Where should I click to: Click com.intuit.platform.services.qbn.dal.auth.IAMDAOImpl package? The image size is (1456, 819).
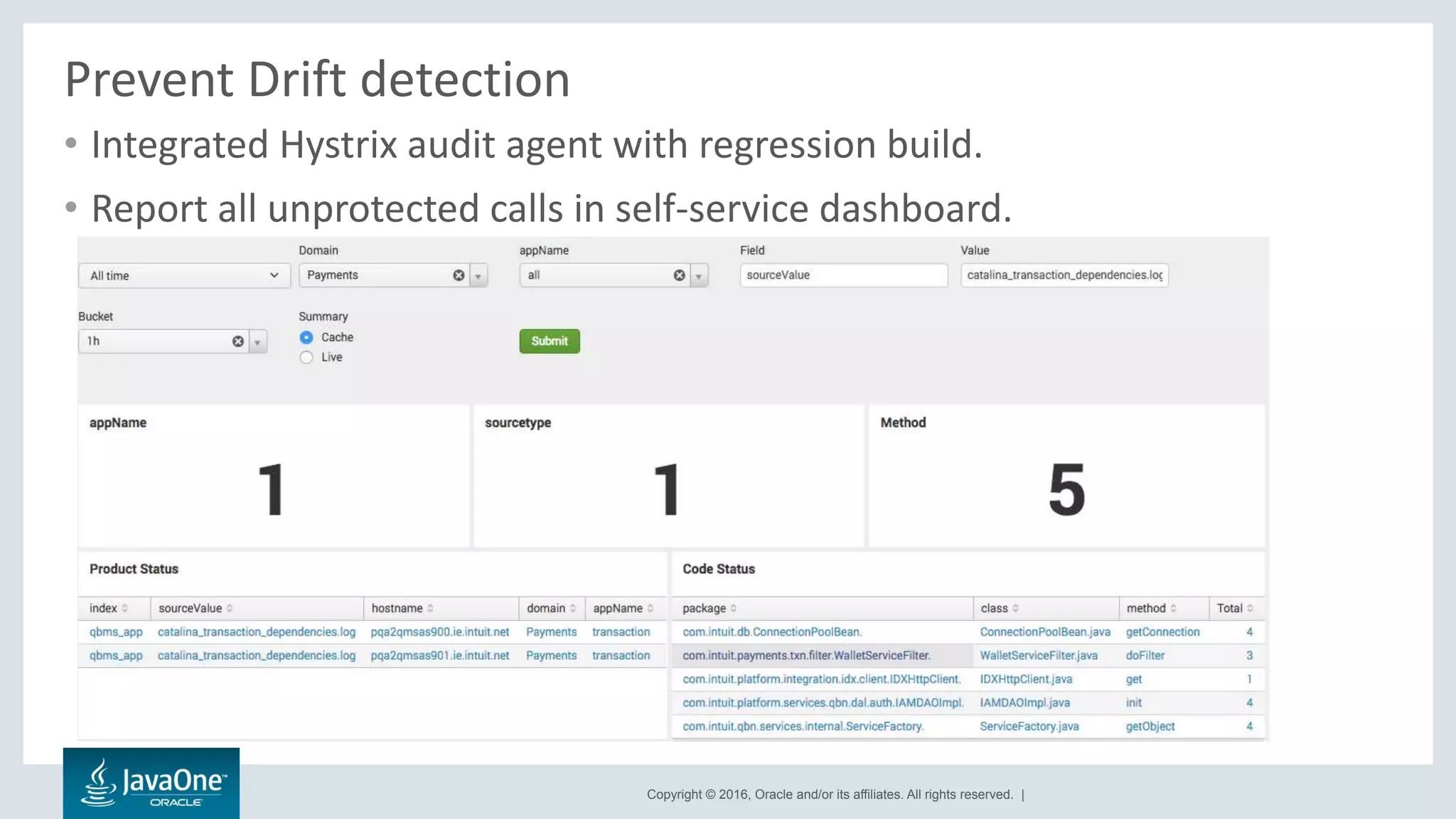pos(823,702)
